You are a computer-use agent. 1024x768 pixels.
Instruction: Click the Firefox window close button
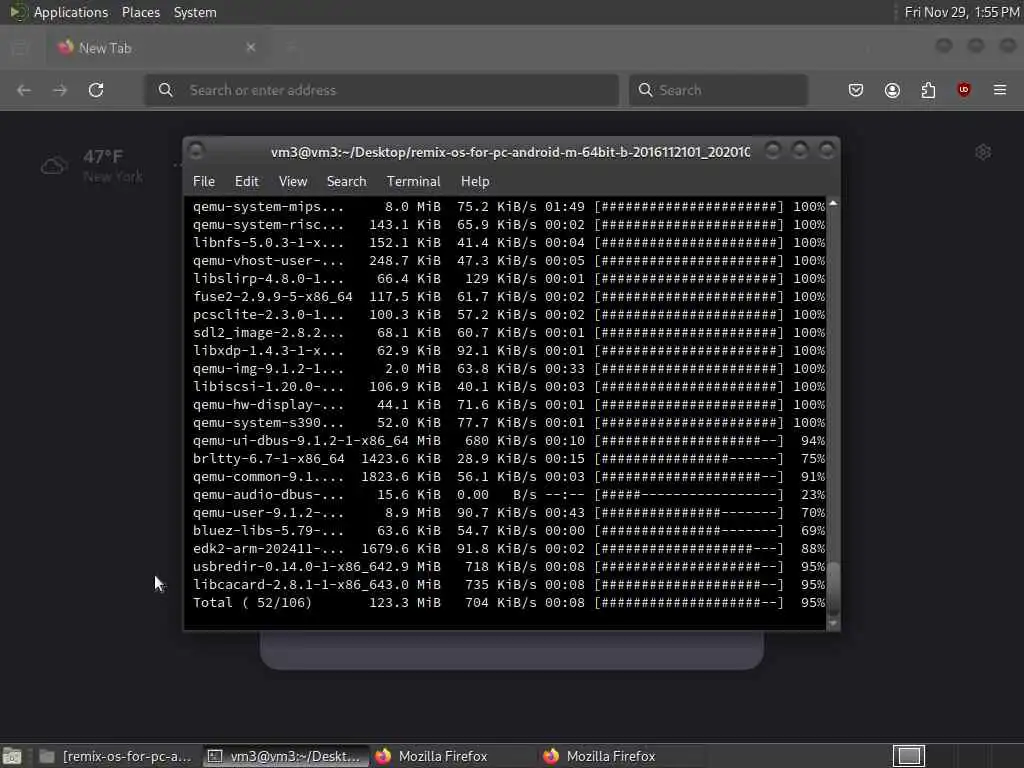click(x=1008, y=46)
